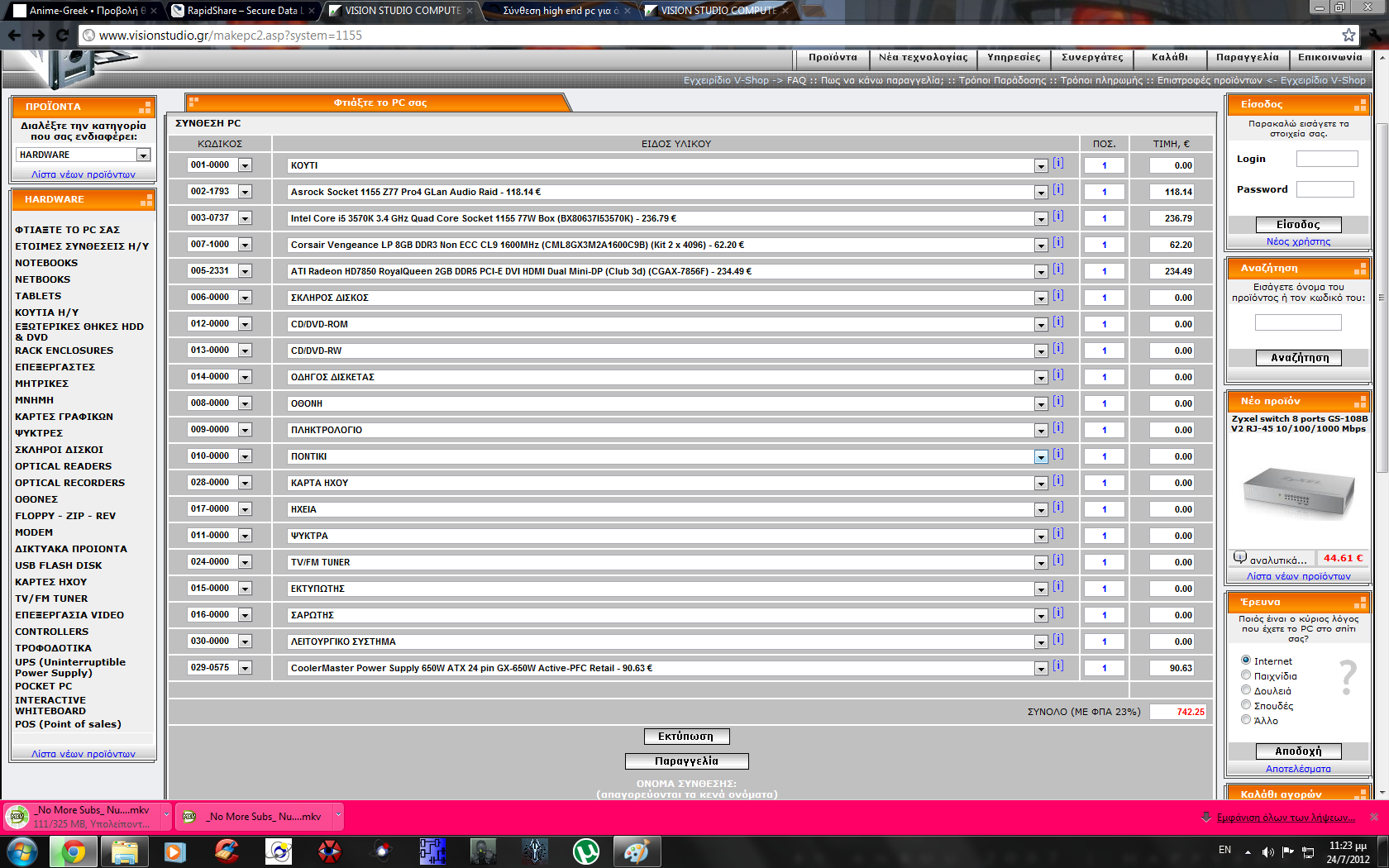Expand the CD/DVD-RW component dropdown
This screenshot has height=868, width=1389.
click(1041, 351)
